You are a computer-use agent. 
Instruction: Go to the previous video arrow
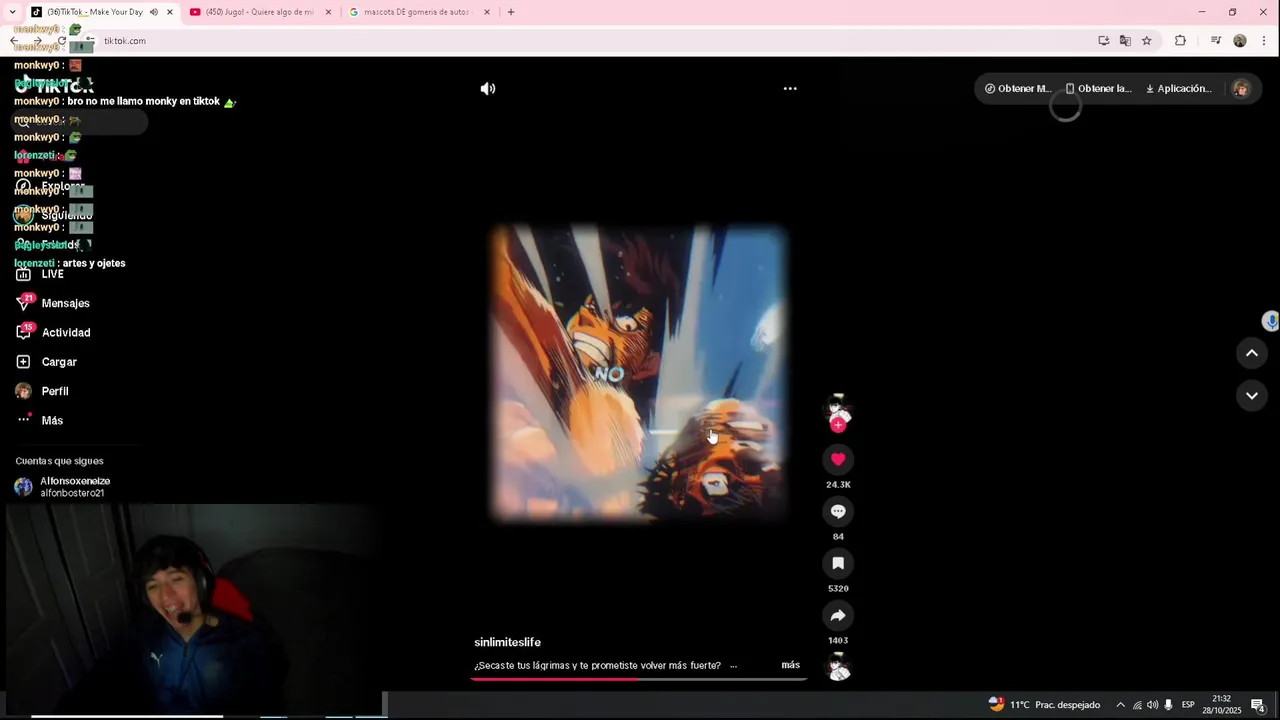1251,353
